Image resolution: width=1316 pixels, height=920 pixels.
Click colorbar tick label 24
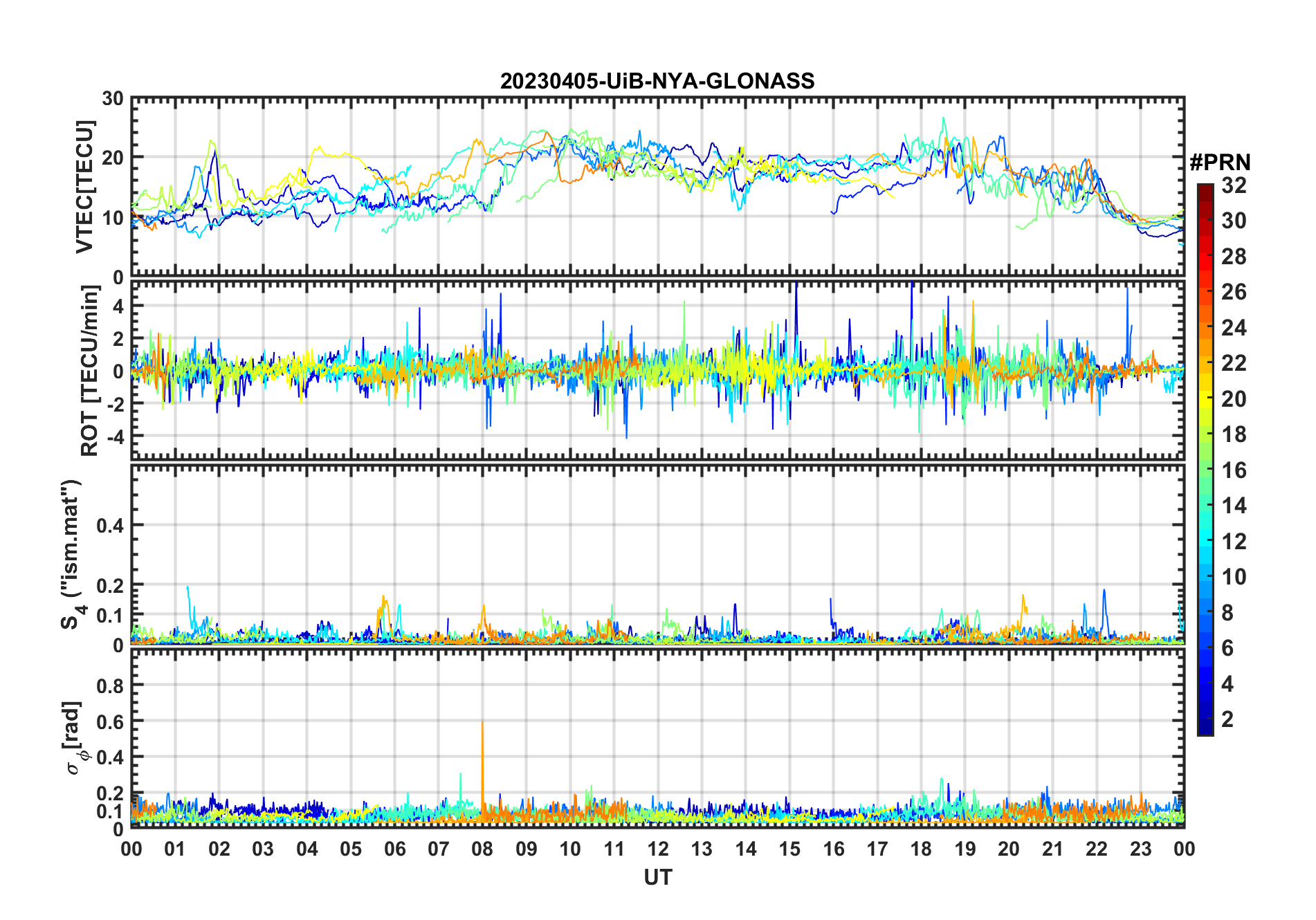1234,327
